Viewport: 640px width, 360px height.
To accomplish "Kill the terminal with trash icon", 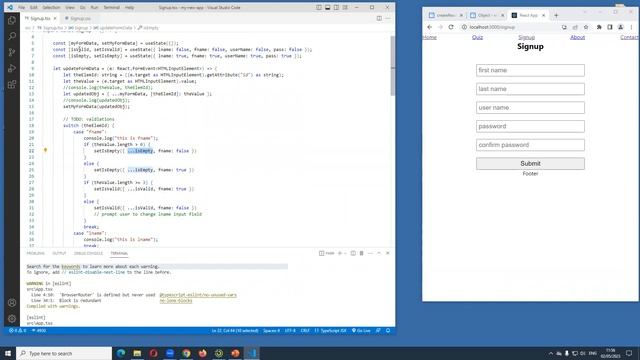I will click(361, 253).
